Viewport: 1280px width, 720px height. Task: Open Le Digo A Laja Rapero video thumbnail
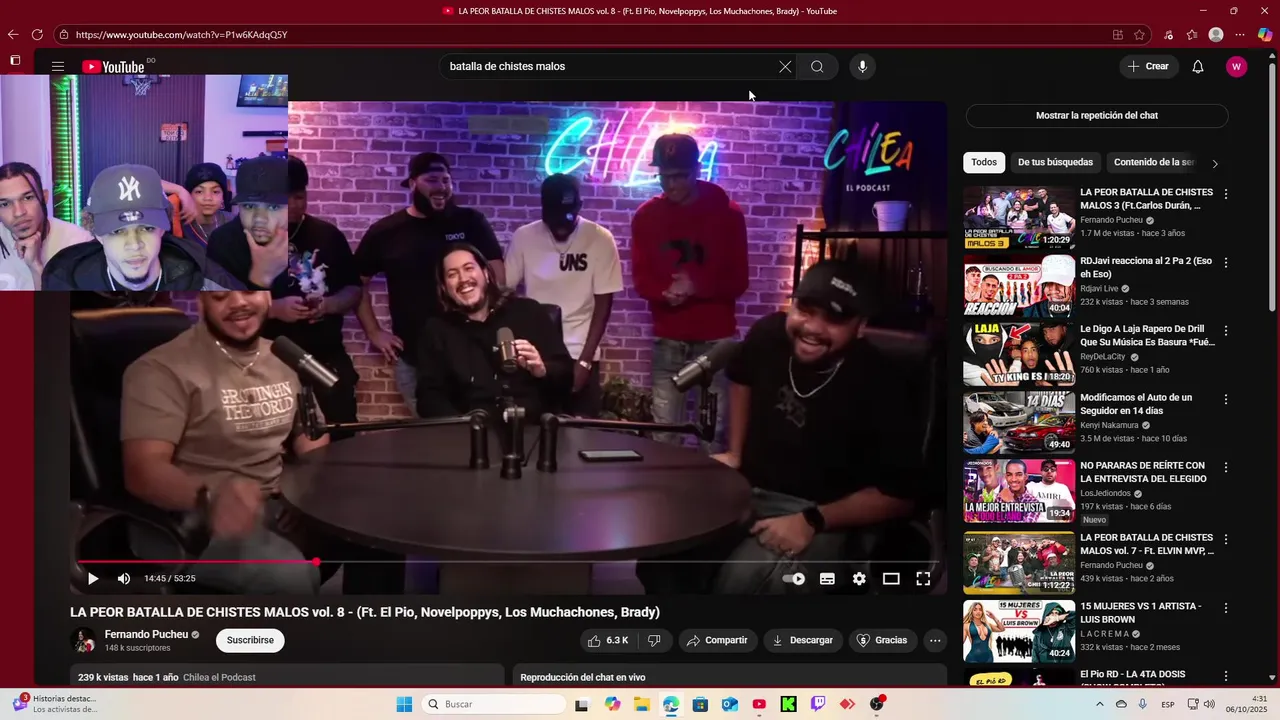tap(1019, 354)
